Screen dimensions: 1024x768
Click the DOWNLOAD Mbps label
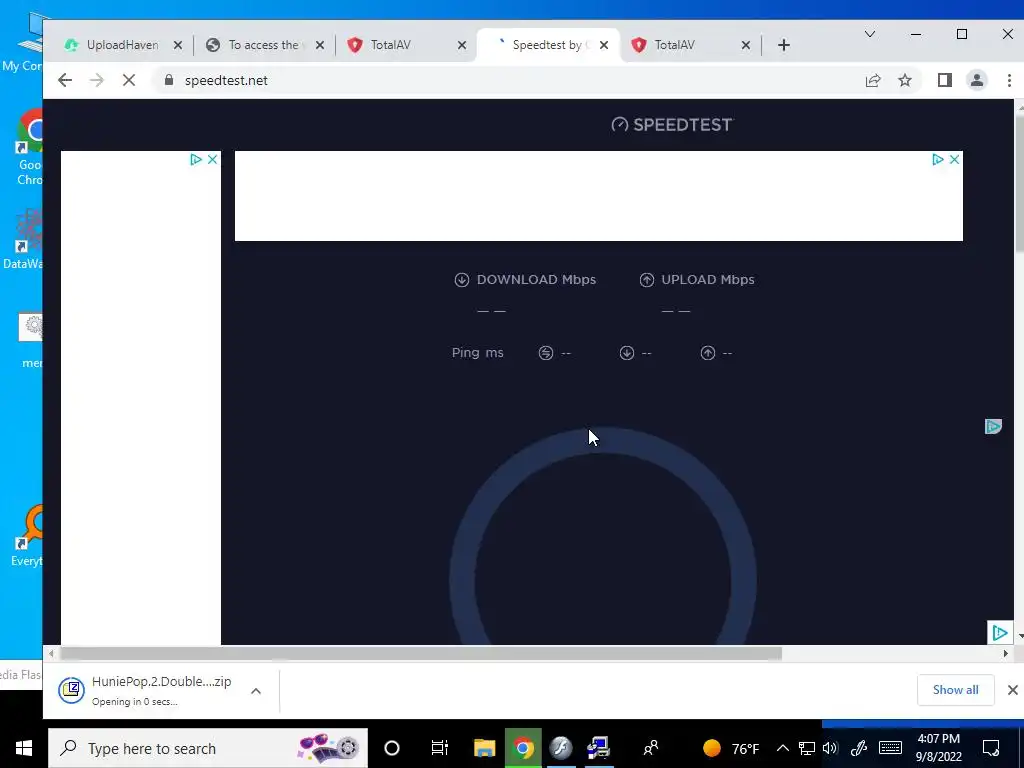click(x=536, y=280)
